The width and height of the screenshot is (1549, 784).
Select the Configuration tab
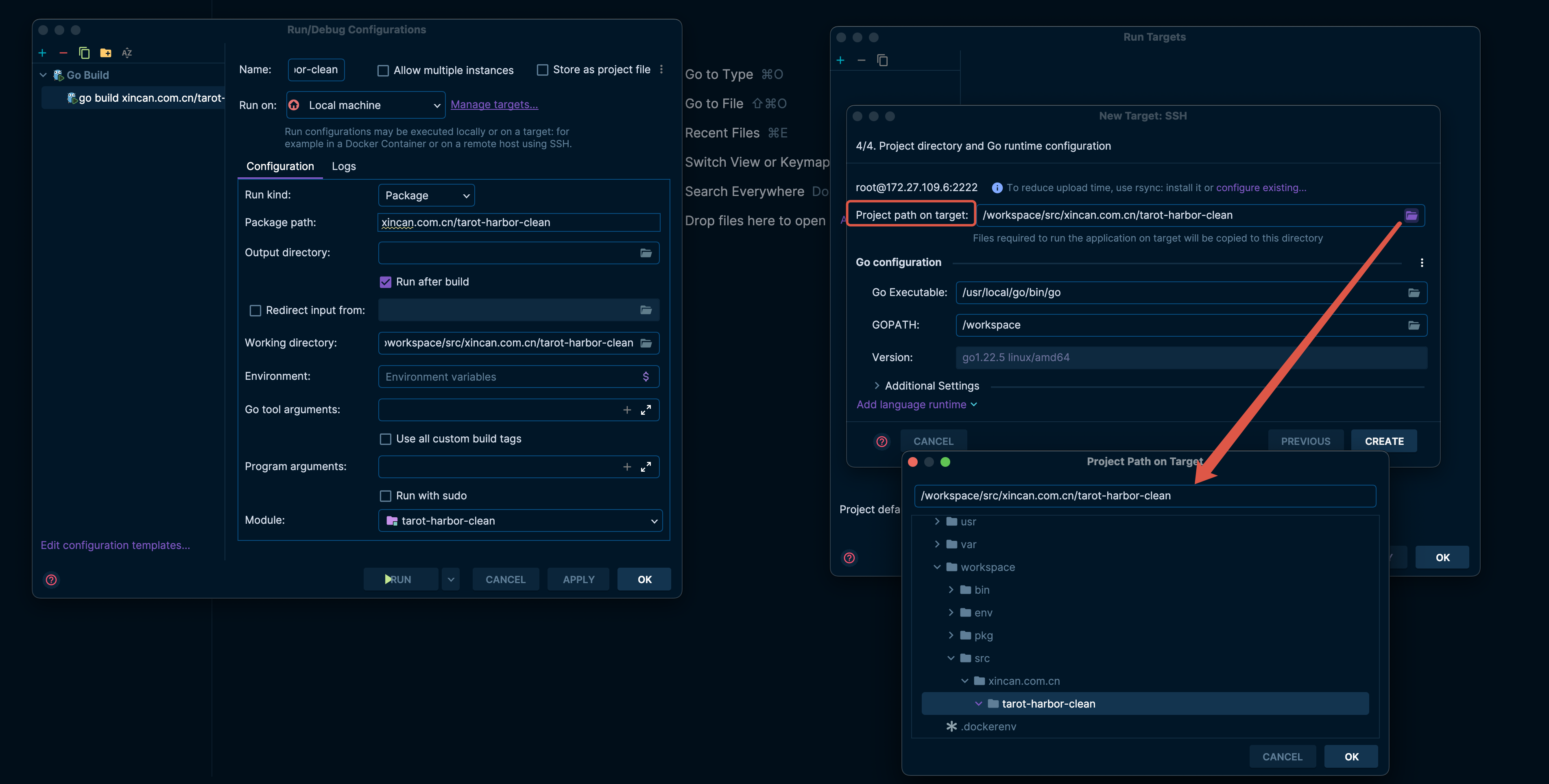click(279, 167)
